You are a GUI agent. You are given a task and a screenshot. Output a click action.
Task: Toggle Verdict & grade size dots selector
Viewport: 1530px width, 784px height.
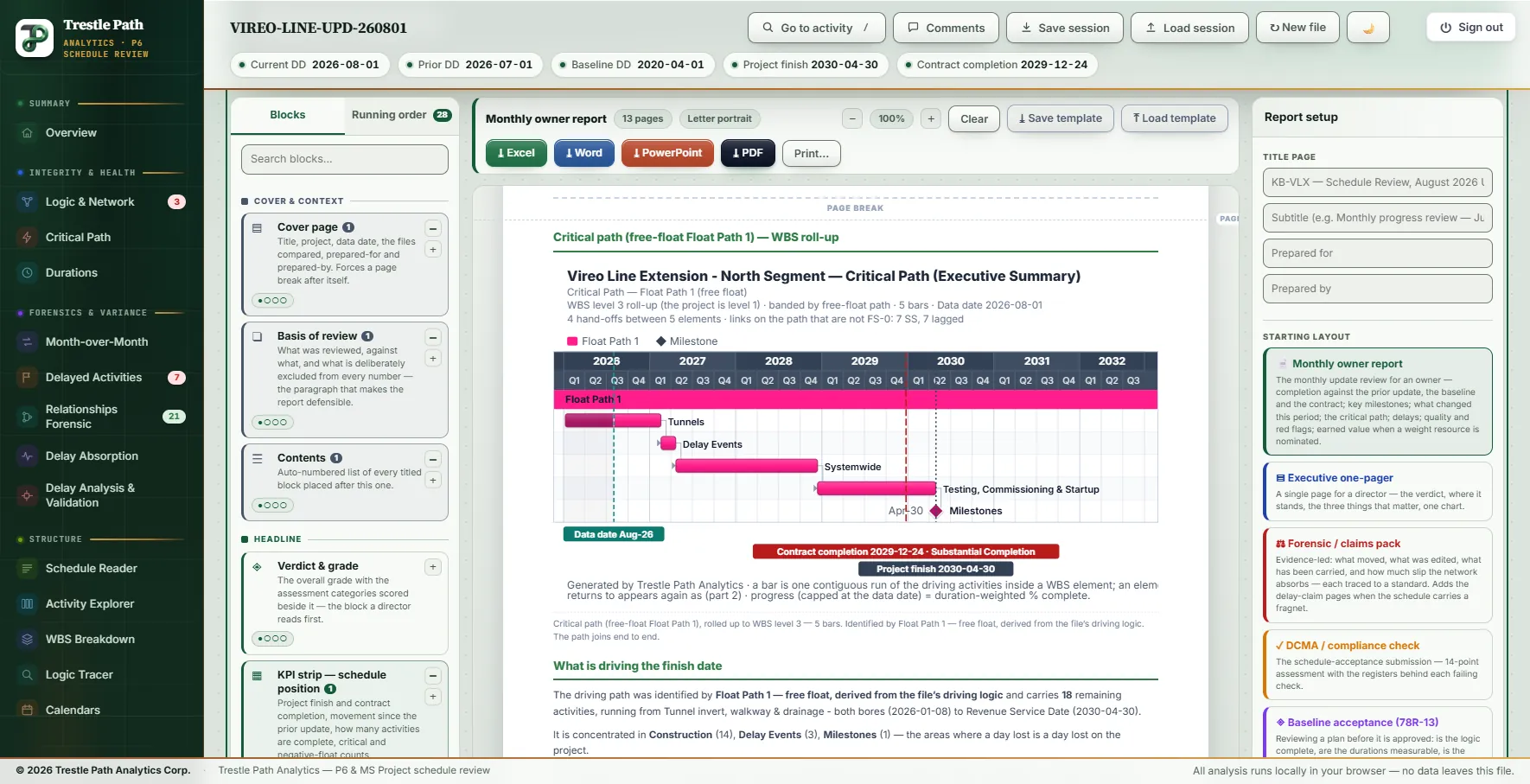tap(272, 639)
